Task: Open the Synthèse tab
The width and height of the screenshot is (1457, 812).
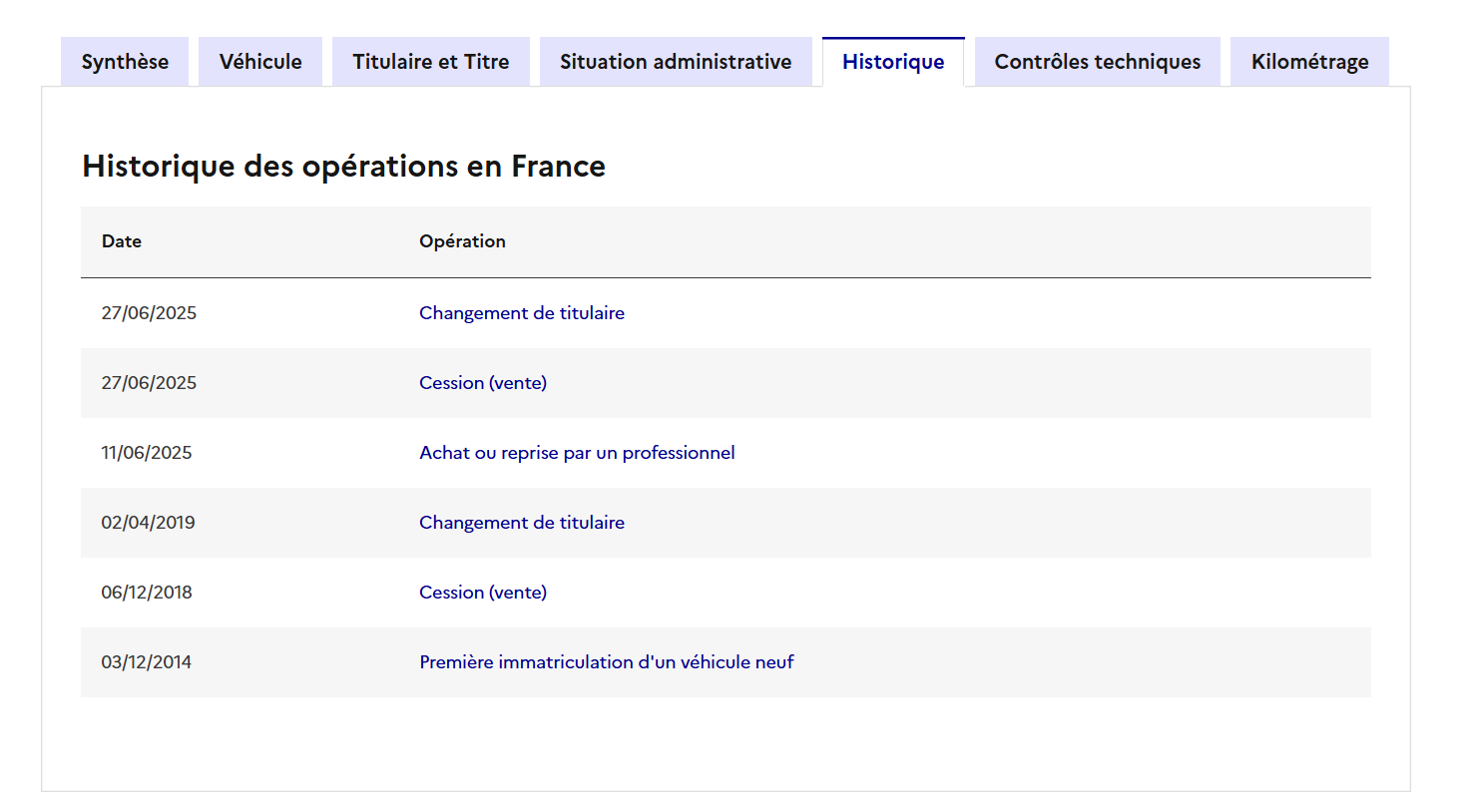Action: pyautogui.click(x=125, y=62)
